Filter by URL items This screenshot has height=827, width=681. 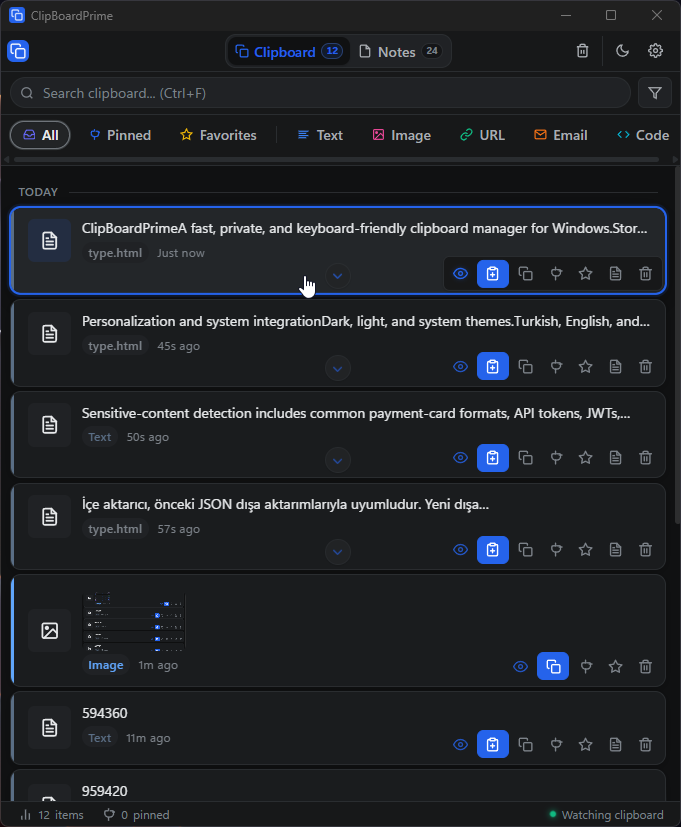click(x=482, y=135)
